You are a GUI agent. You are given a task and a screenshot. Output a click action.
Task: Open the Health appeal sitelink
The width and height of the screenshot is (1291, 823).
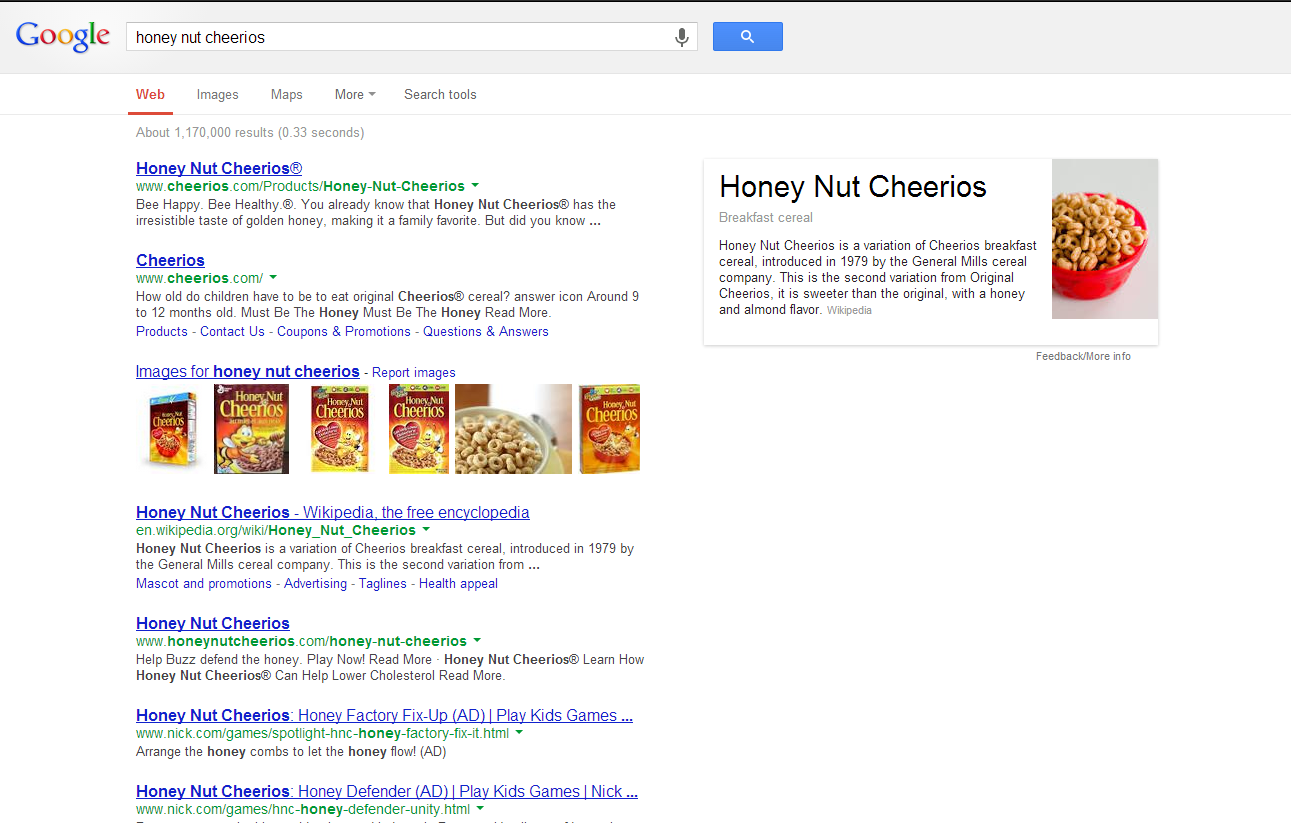pos(458,584)
